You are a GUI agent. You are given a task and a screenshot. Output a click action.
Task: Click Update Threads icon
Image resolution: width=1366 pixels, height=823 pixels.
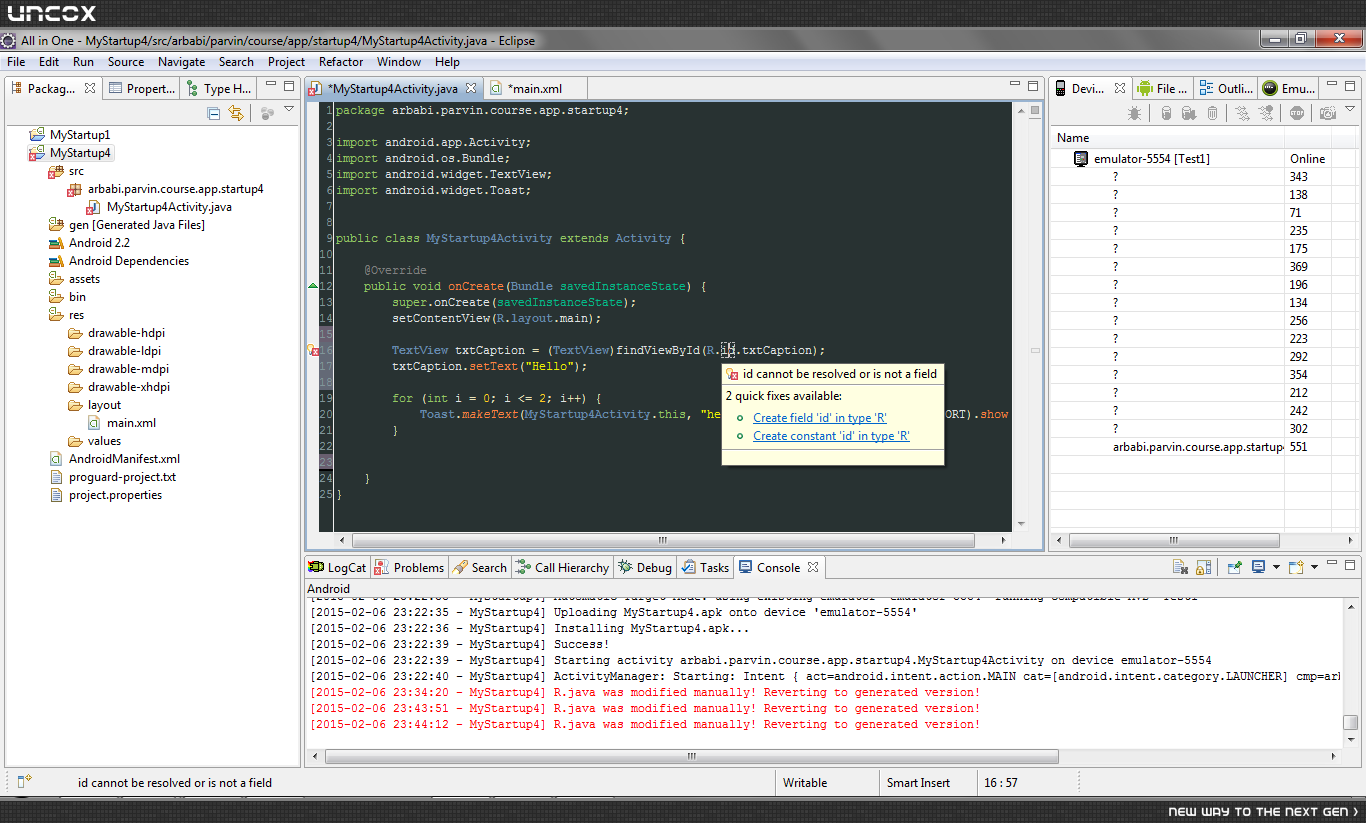tap(1242, 114)
